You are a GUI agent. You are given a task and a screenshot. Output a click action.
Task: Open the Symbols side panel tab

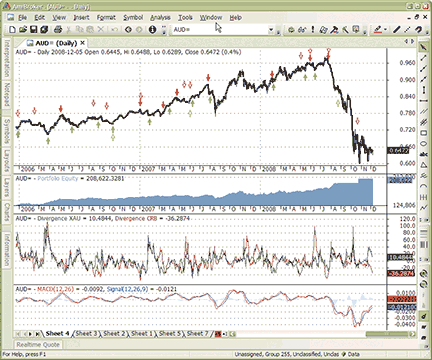(7, 131)
